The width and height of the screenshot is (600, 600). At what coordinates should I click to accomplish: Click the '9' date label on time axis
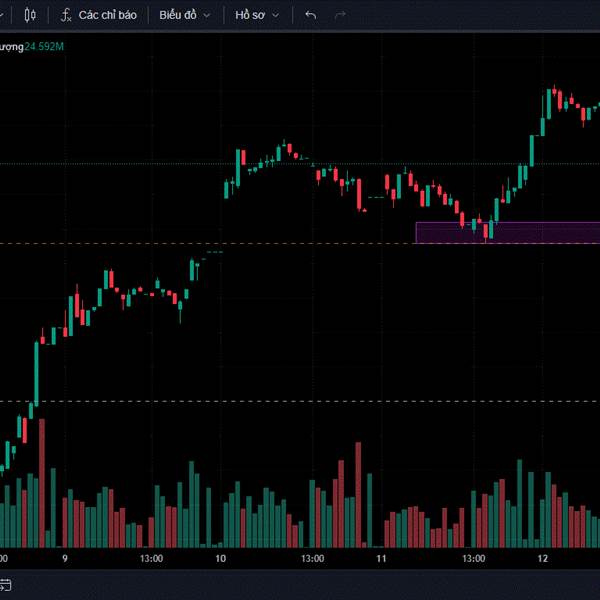(65, 559)
